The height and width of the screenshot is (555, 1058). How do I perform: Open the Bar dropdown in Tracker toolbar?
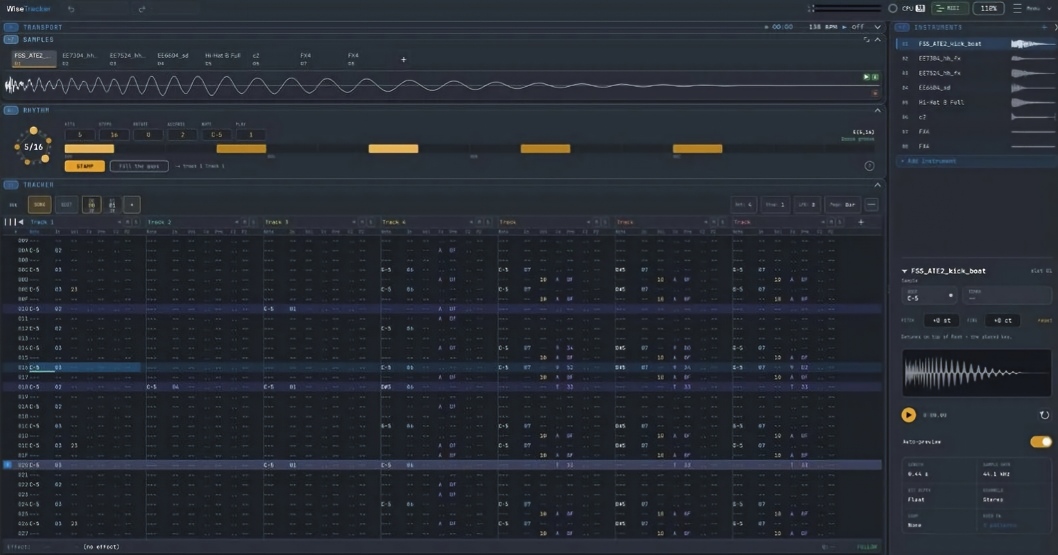click(843, 204)
